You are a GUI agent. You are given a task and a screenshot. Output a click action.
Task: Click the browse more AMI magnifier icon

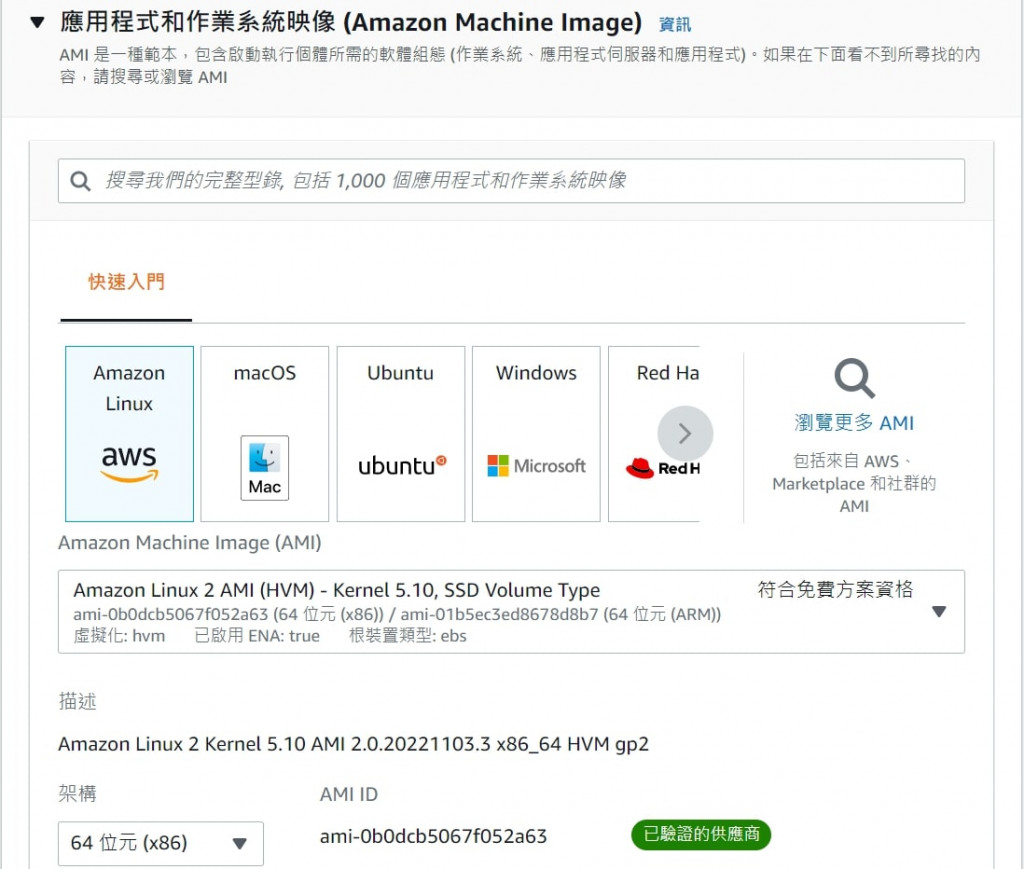pos(854,378)
